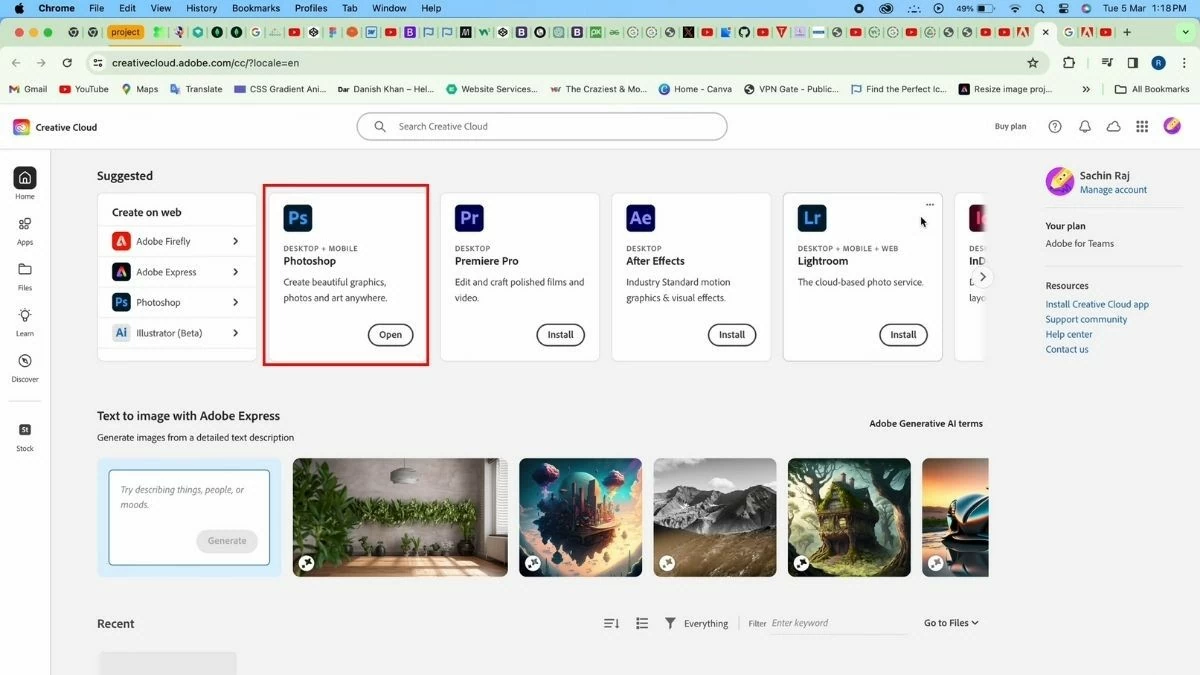Toggle list view layout in the Recent section
This screenshot has width=1200, height=675.
pyautogui.click(x=641, y=622)
